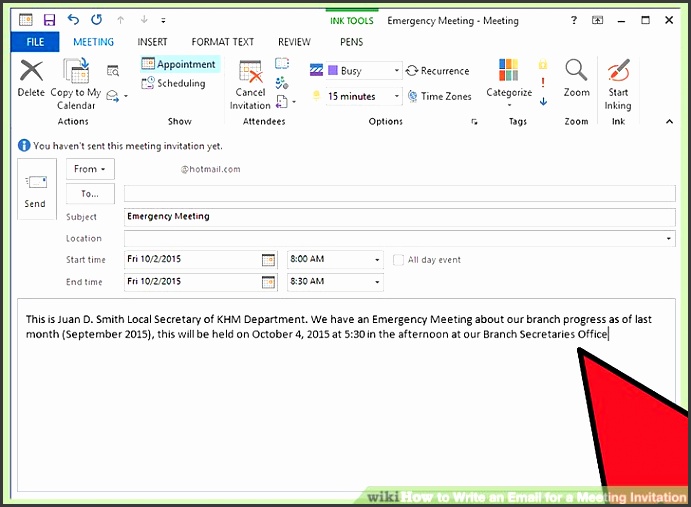Click the Delete meeting icon

point(31,72)
